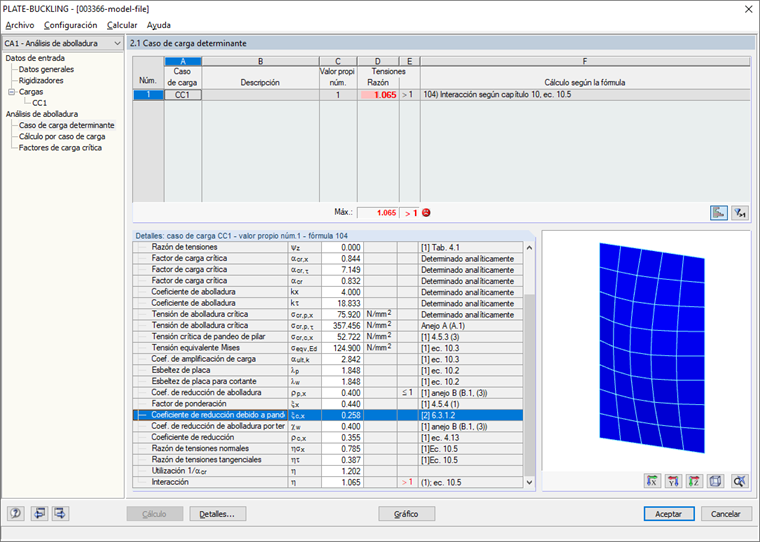
Task: Select the Coef. de amplificación de carga row
Action: [328, 359]
